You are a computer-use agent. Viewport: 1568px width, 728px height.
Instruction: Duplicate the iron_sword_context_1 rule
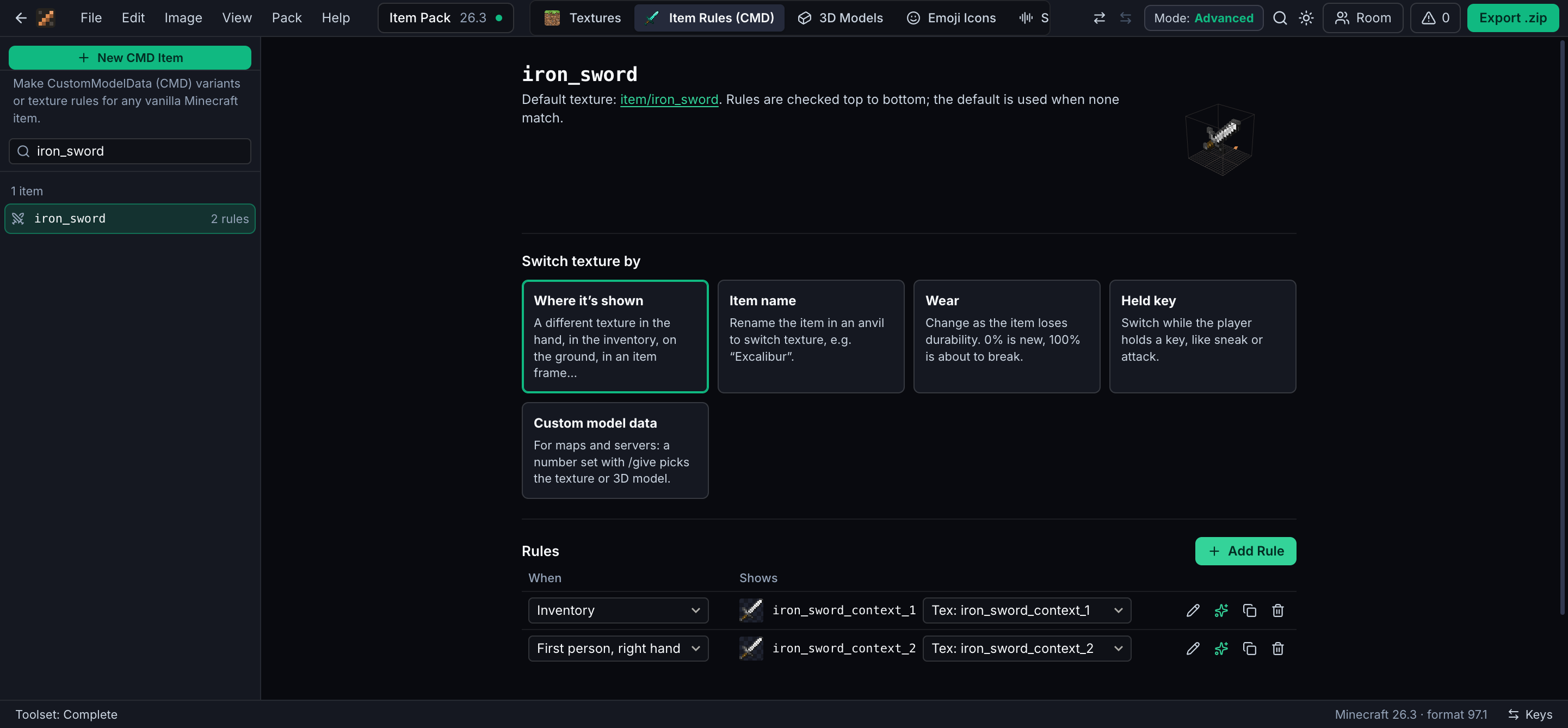[x=1250, y=610]
